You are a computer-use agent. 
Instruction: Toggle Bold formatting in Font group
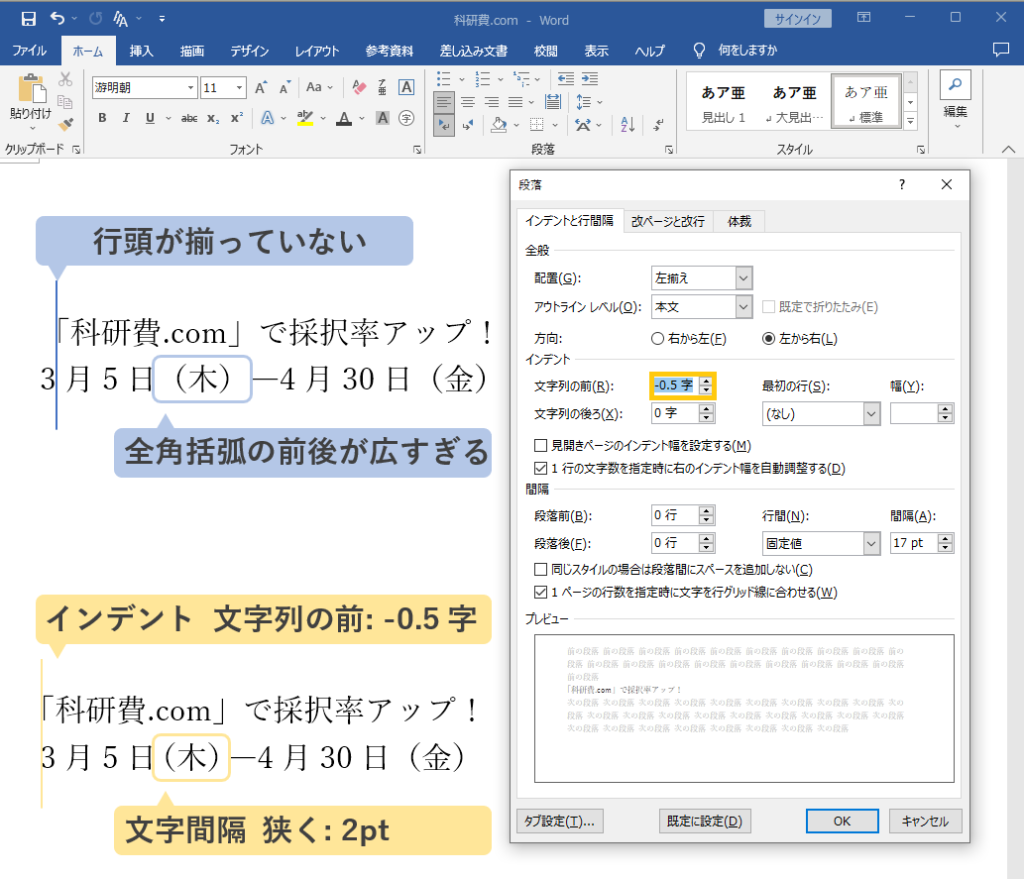click(102, 118)
